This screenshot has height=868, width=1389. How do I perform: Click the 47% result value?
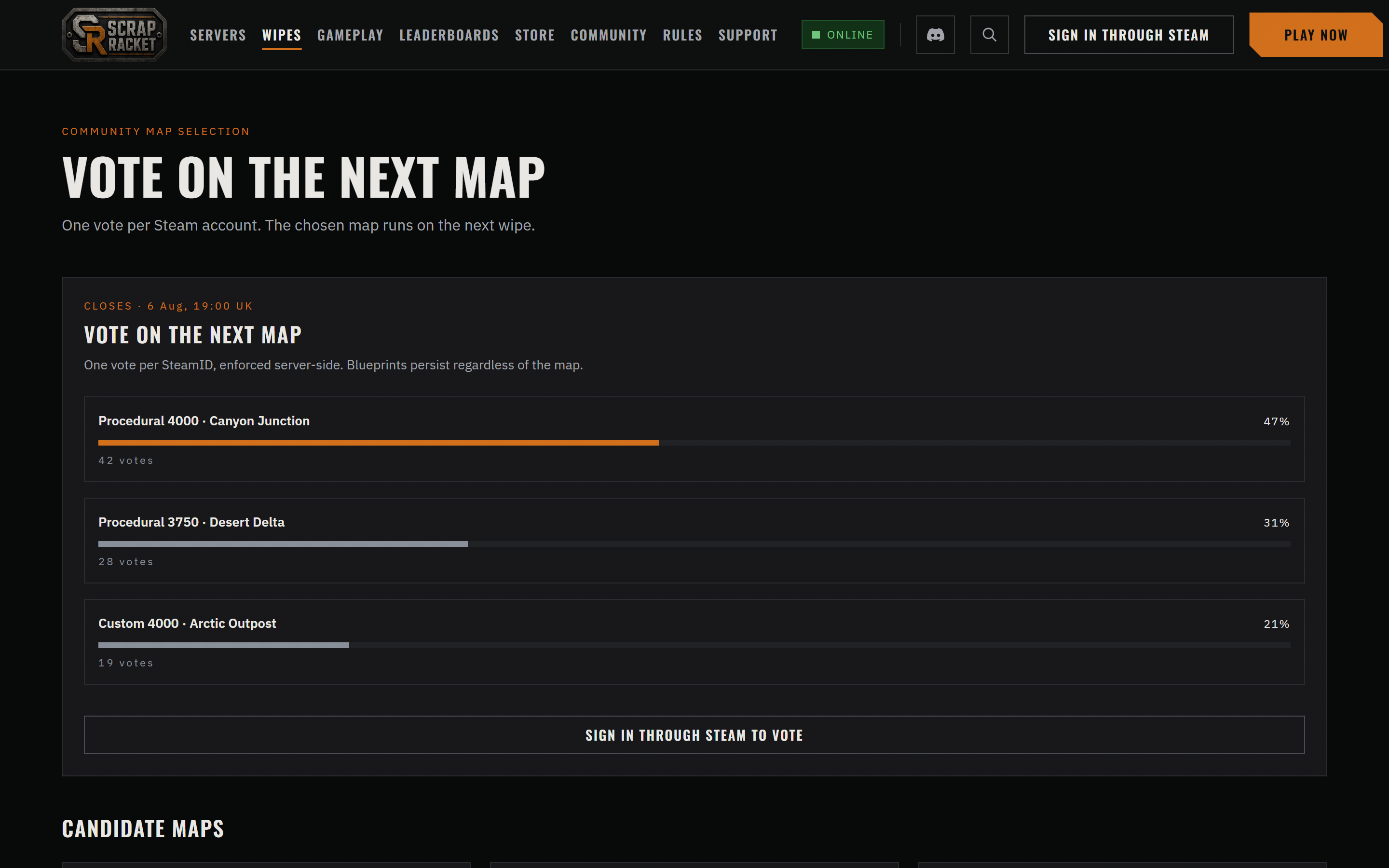pyautogui.click(x=1276, y=421)
